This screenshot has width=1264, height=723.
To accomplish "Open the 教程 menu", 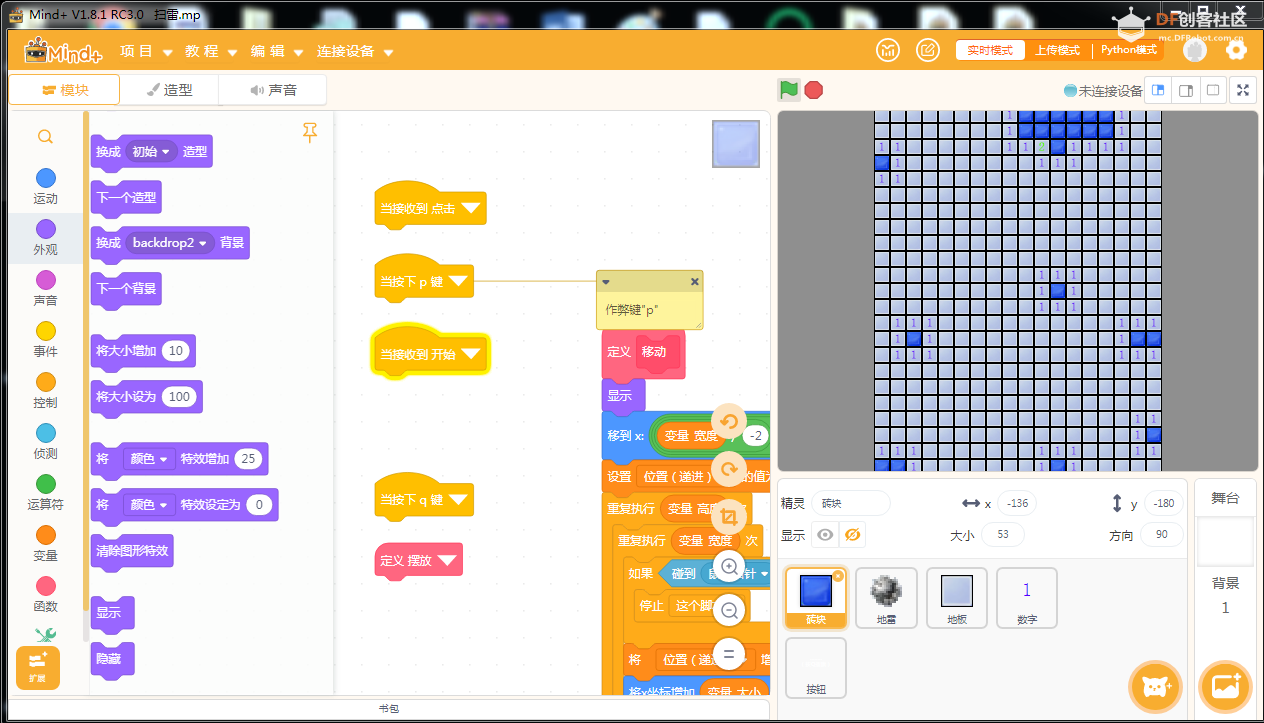I will (x=211, y=51).
